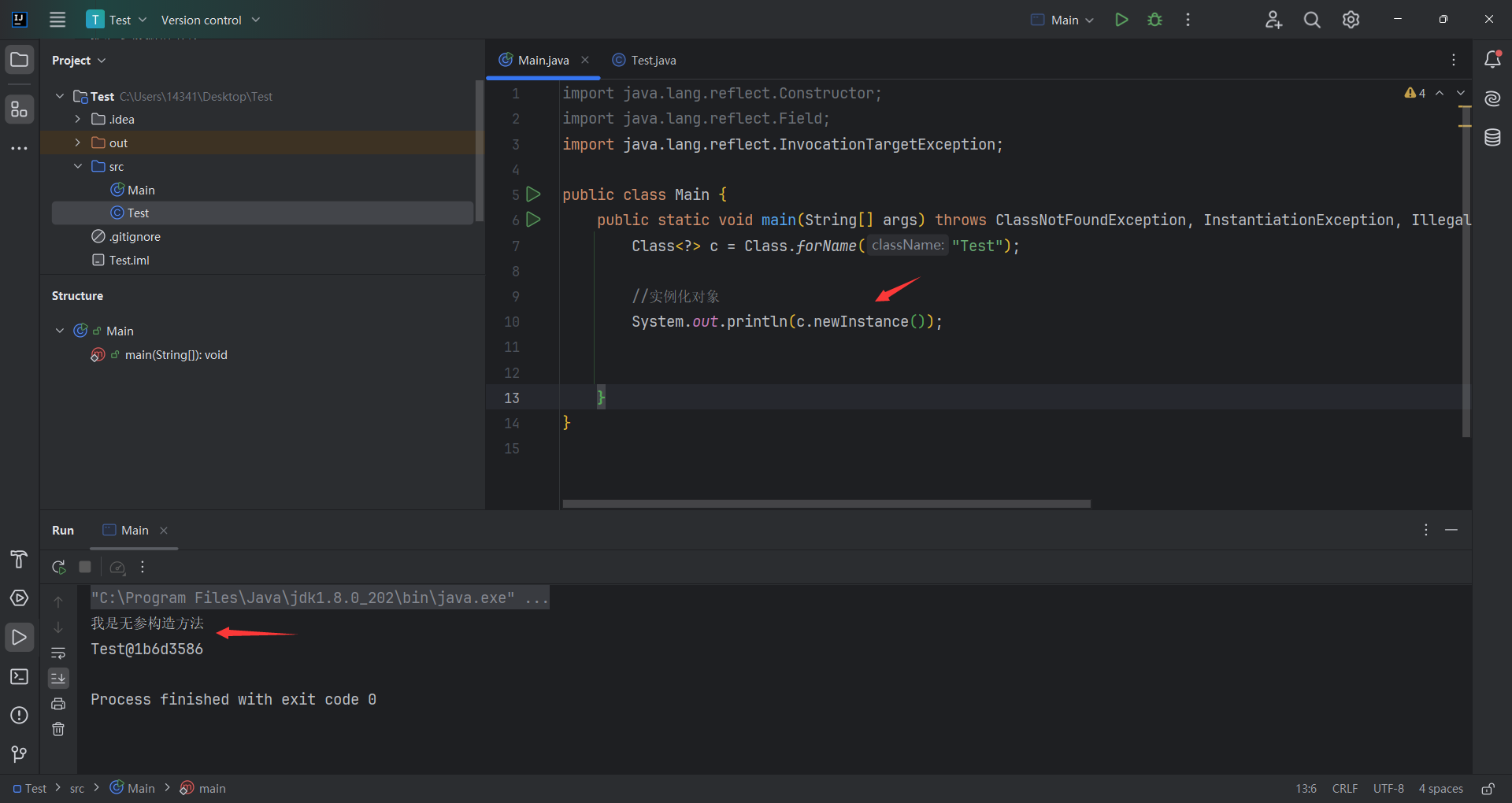This screenshot has width=1512, height=803.
Task: Expand the out folder
Action: tap(77, 142)
